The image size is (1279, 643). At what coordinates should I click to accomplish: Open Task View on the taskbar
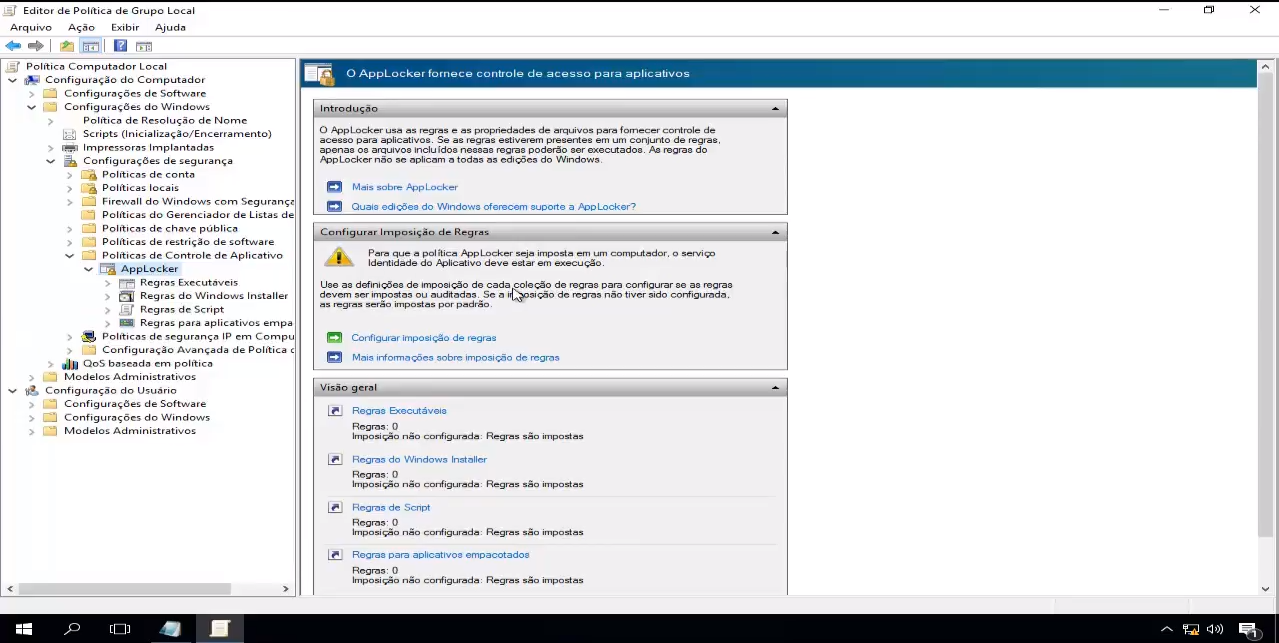(x=120, y=629)
